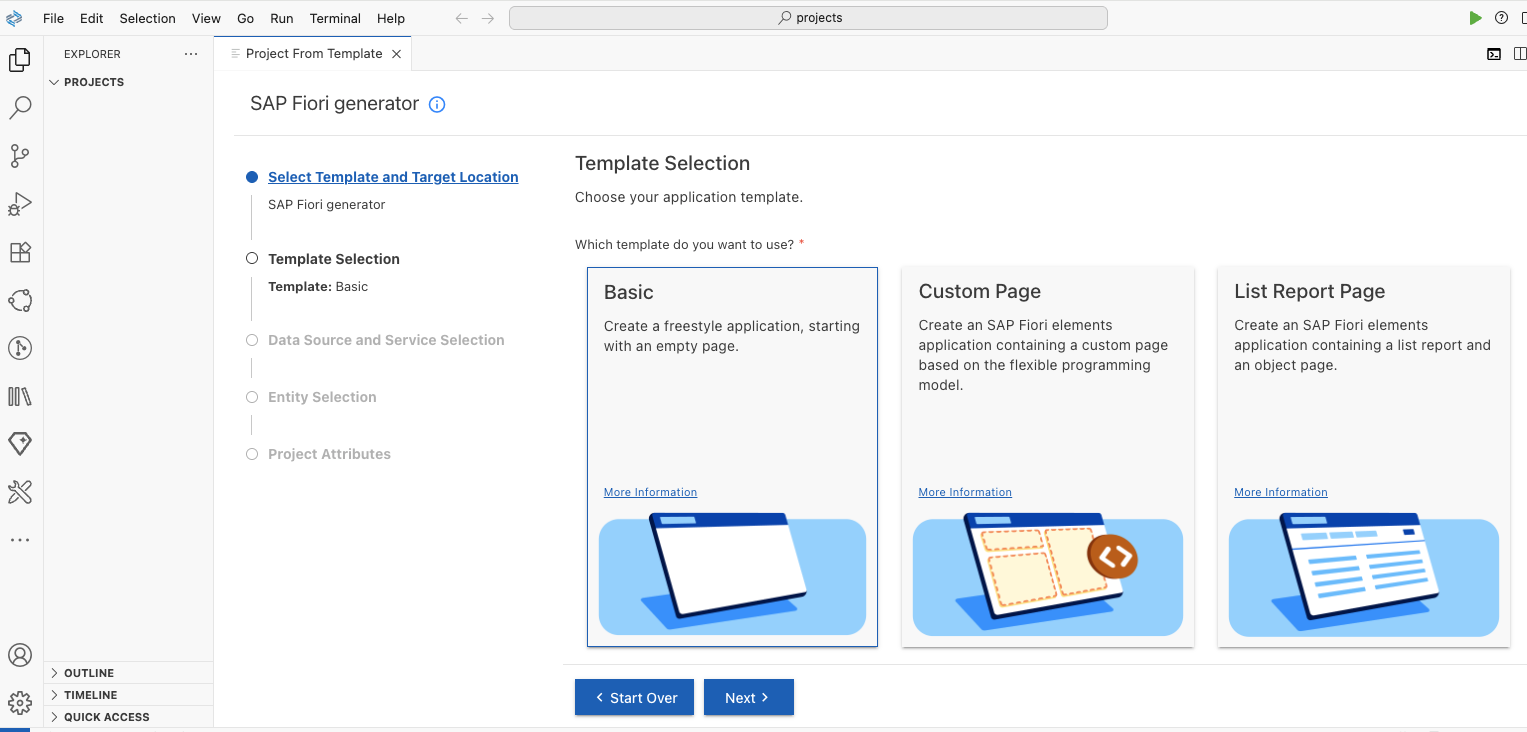The image size is (1527, 732).
Task: Open the Extensions view icon
Action: (20, 252)
